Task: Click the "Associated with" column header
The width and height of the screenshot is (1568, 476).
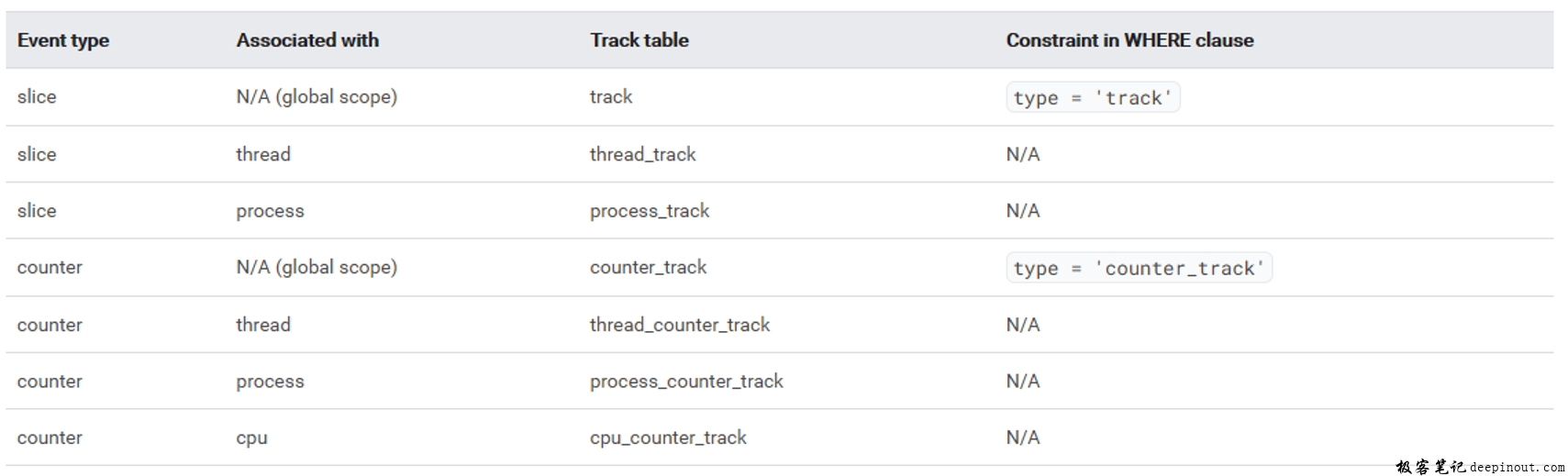Action: pyautogui.click(x=307, y=40)
